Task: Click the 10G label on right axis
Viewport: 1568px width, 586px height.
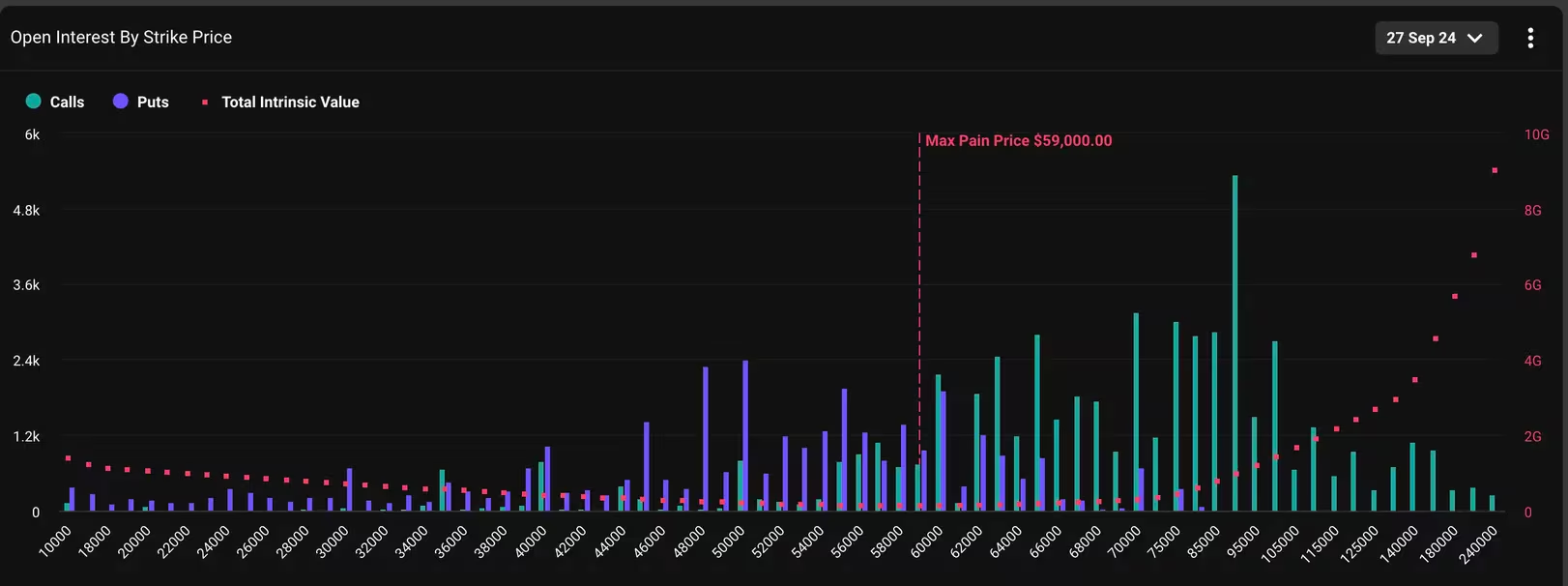Action: [1536, 134]
